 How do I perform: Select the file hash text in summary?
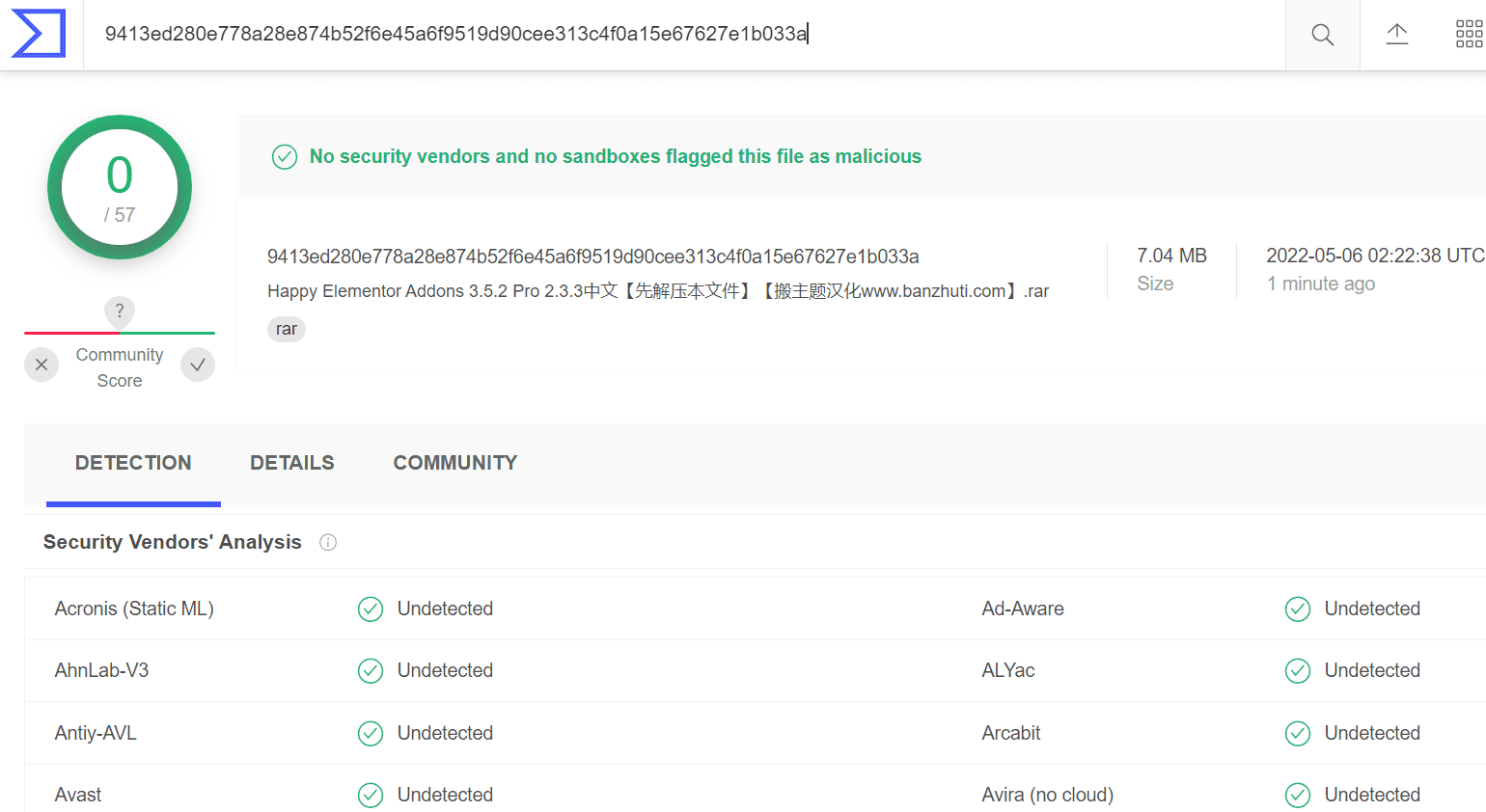coord(593,257)
